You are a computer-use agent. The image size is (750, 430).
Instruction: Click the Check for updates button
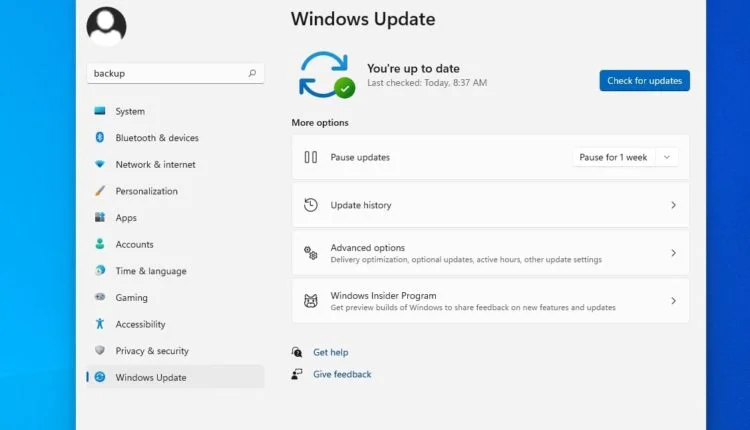click(x=644, y=80)
